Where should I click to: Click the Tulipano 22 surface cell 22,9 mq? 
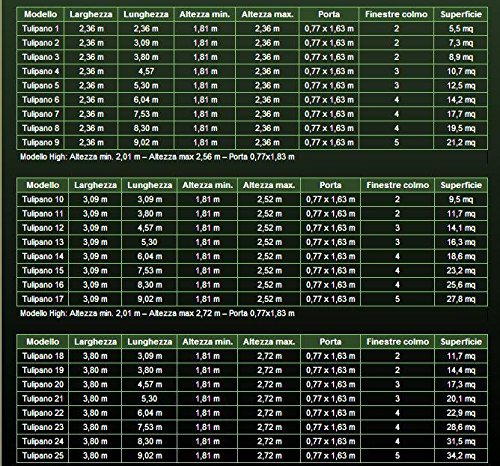click(x=461, y=413)
